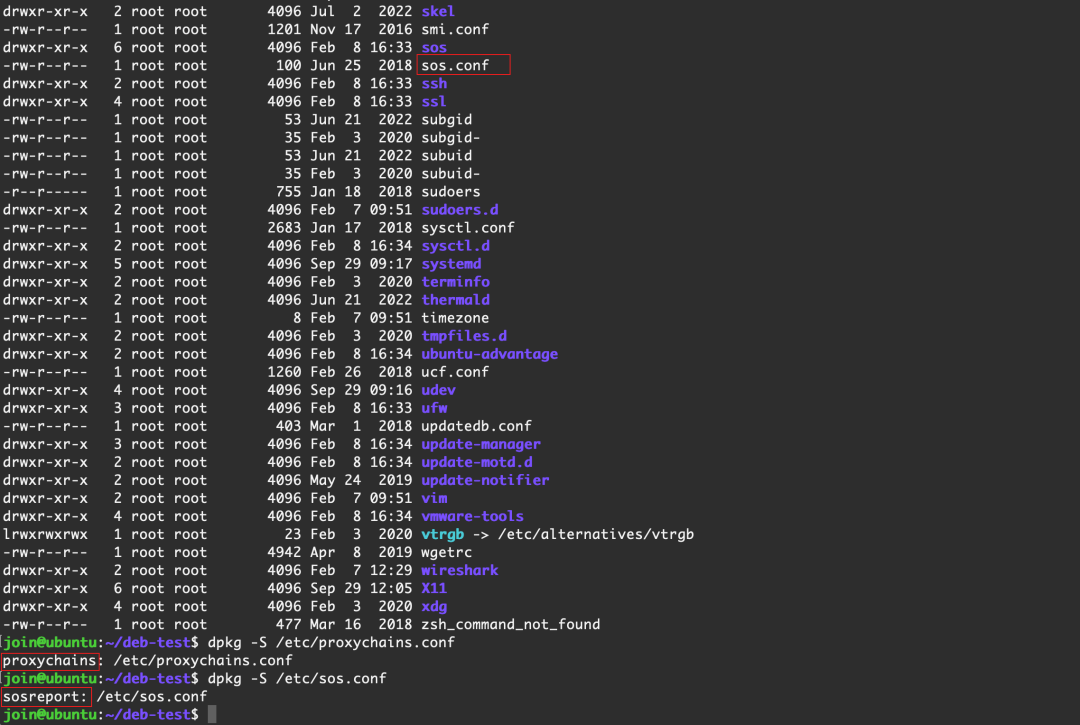The height and width of the screenshot is (725, 1080).
Task: Select the timezone file name
Action: click(455, 318)
